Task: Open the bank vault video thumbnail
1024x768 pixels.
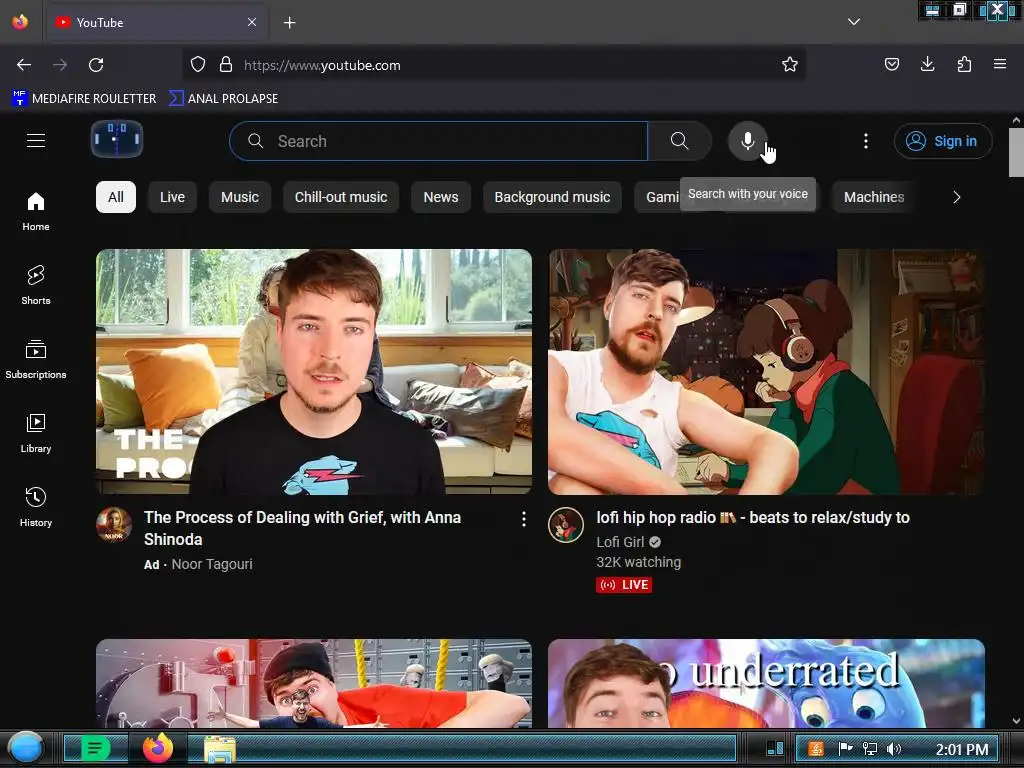Action: tap(314, 683)
